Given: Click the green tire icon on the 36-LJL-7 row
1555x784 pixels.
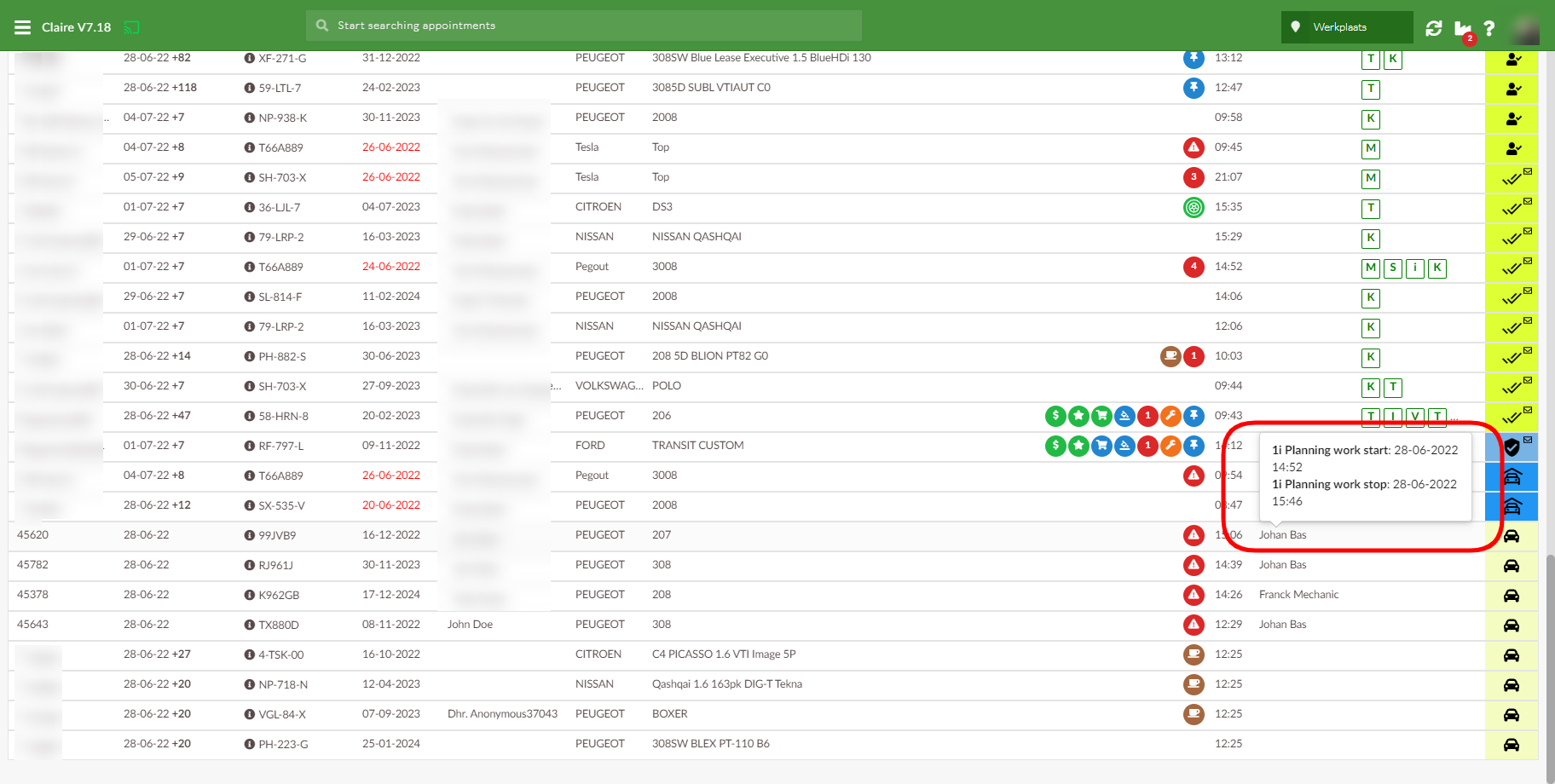Looking at the screenshot, I should point(1194,207).
